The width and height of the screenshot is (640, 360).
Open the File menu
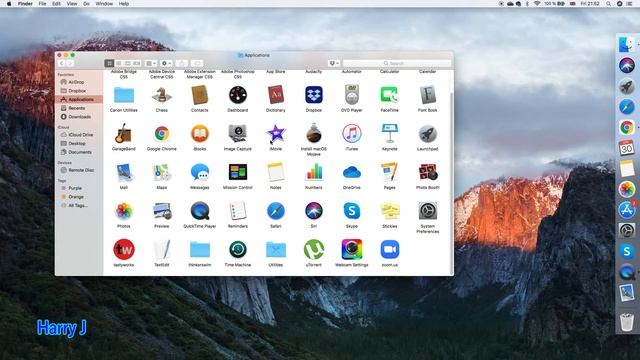coord(42,4)
